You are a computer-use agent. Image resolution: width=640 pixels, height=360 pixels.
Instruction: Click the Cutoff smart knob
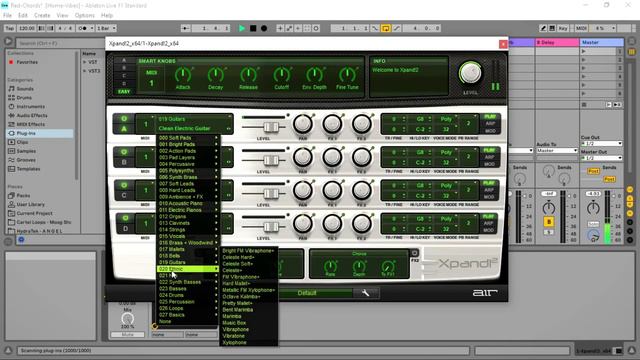point(281,75)
